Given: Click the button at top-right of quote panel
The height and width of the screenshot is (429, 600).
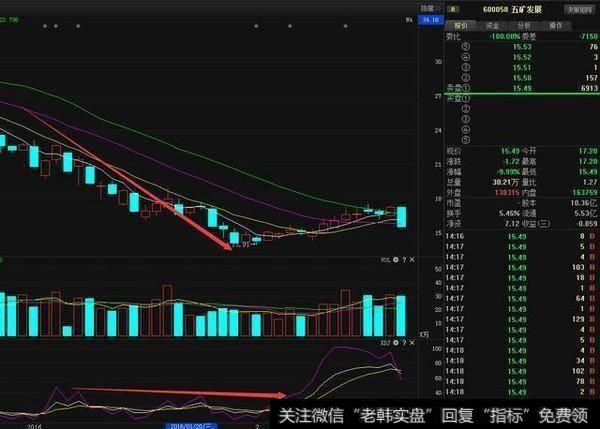Looking at the screenshot, I should click(x=580, y=8).
